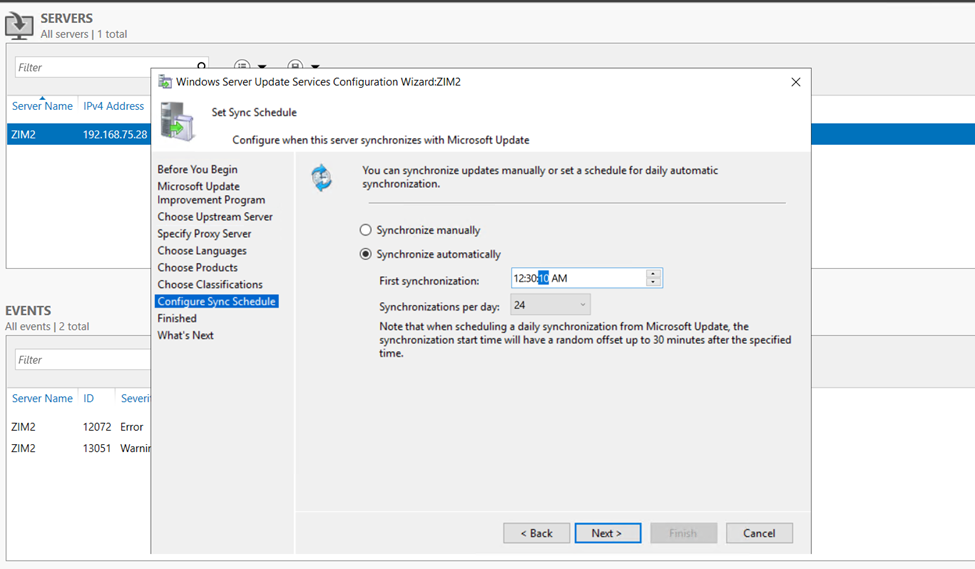Click the blue sync globe icon
The height and width of the screenshot is (569, 975).
click(322, 178)
